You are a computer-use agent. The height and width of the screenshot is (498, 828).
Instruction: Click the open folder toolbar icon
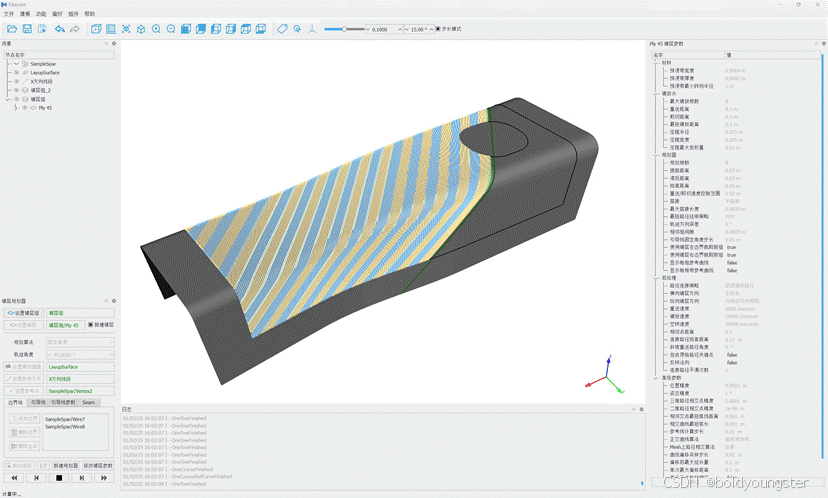click(12, 29)
